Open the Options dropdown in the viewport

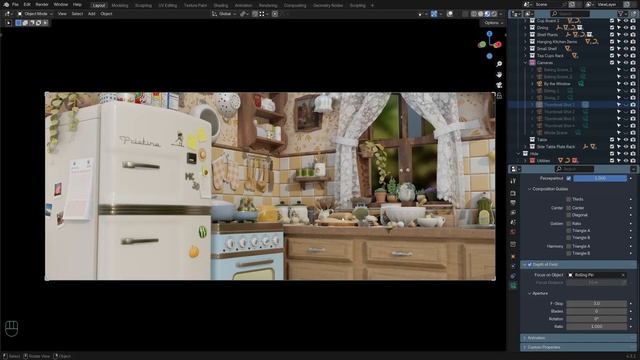coord(493,23)
